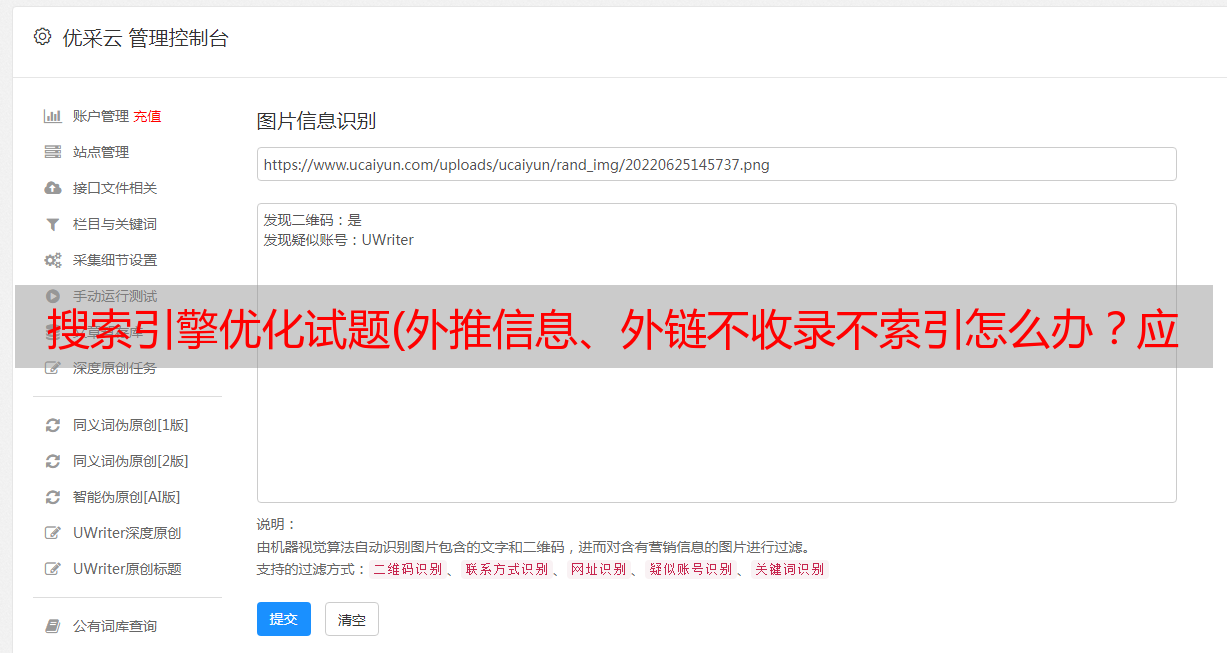Click the refresh icon for 智能伪原创[AI版]
The image size is (1227, 653).
[x=53, y=497]
